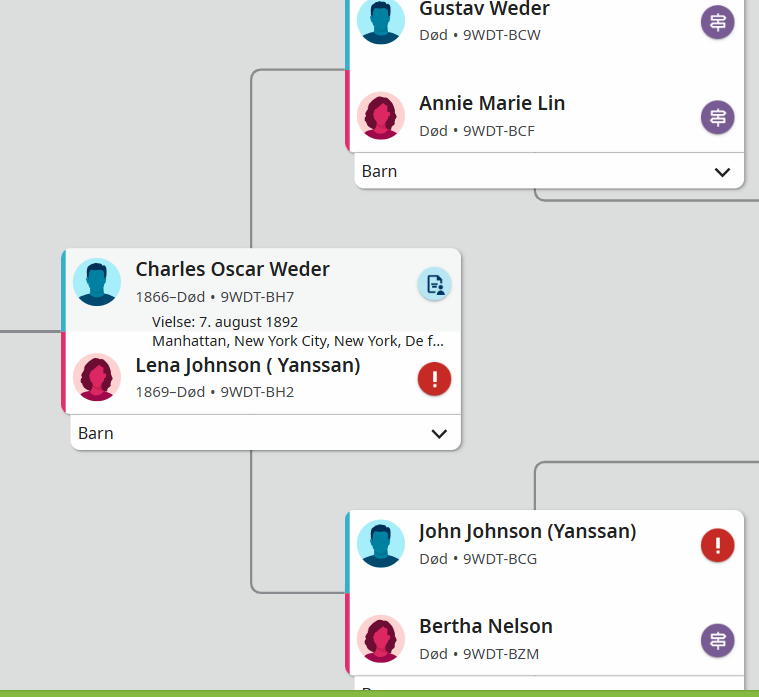Open Bertha Nelson's name link

485,626
